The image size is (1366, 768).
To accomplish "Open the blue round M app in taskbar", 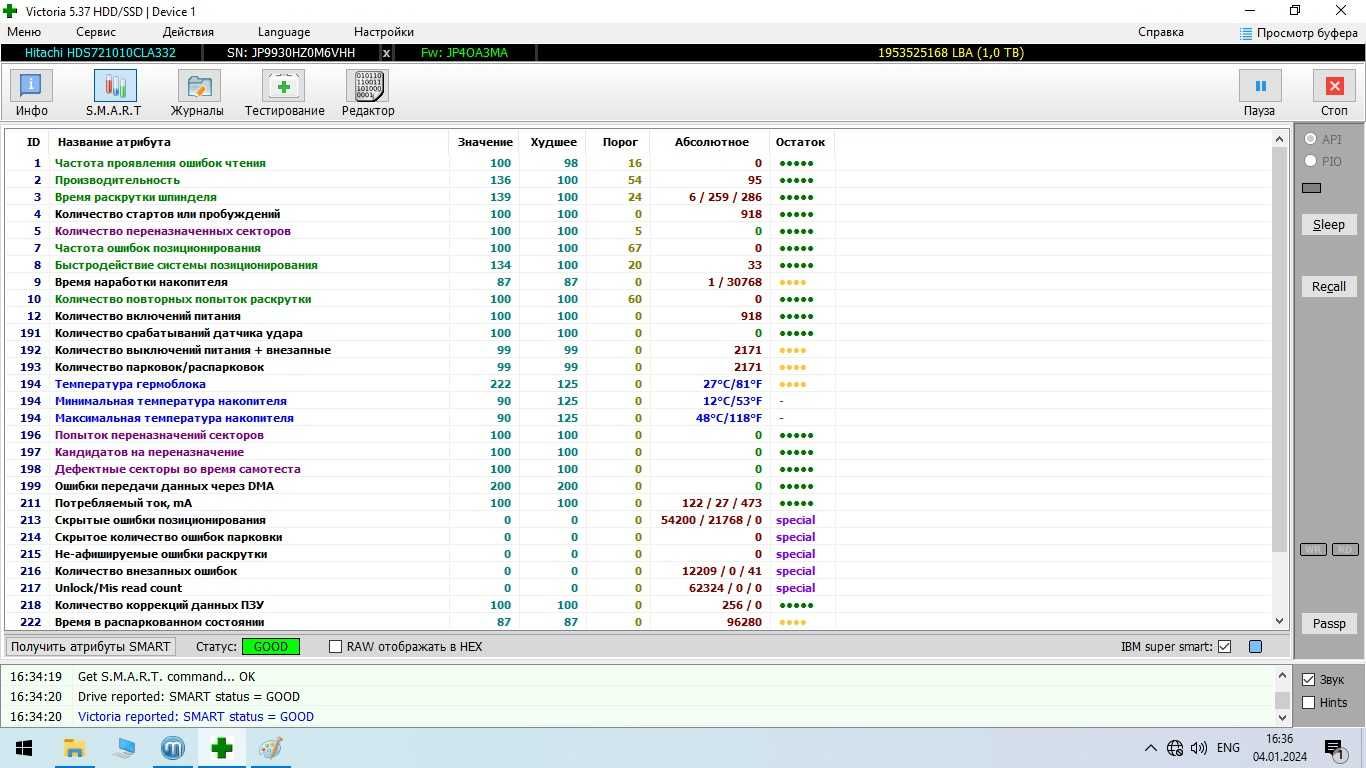I will (172, 747).
